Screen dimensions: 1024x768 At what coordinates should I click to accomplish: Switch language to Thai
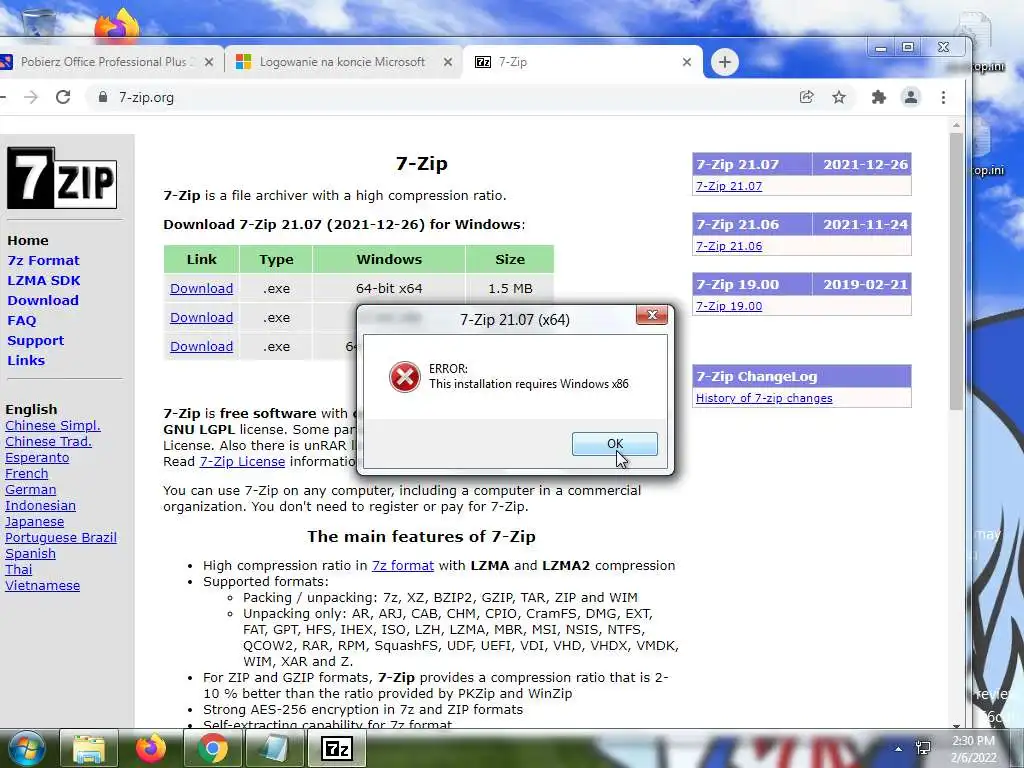(x=18, y=569)
